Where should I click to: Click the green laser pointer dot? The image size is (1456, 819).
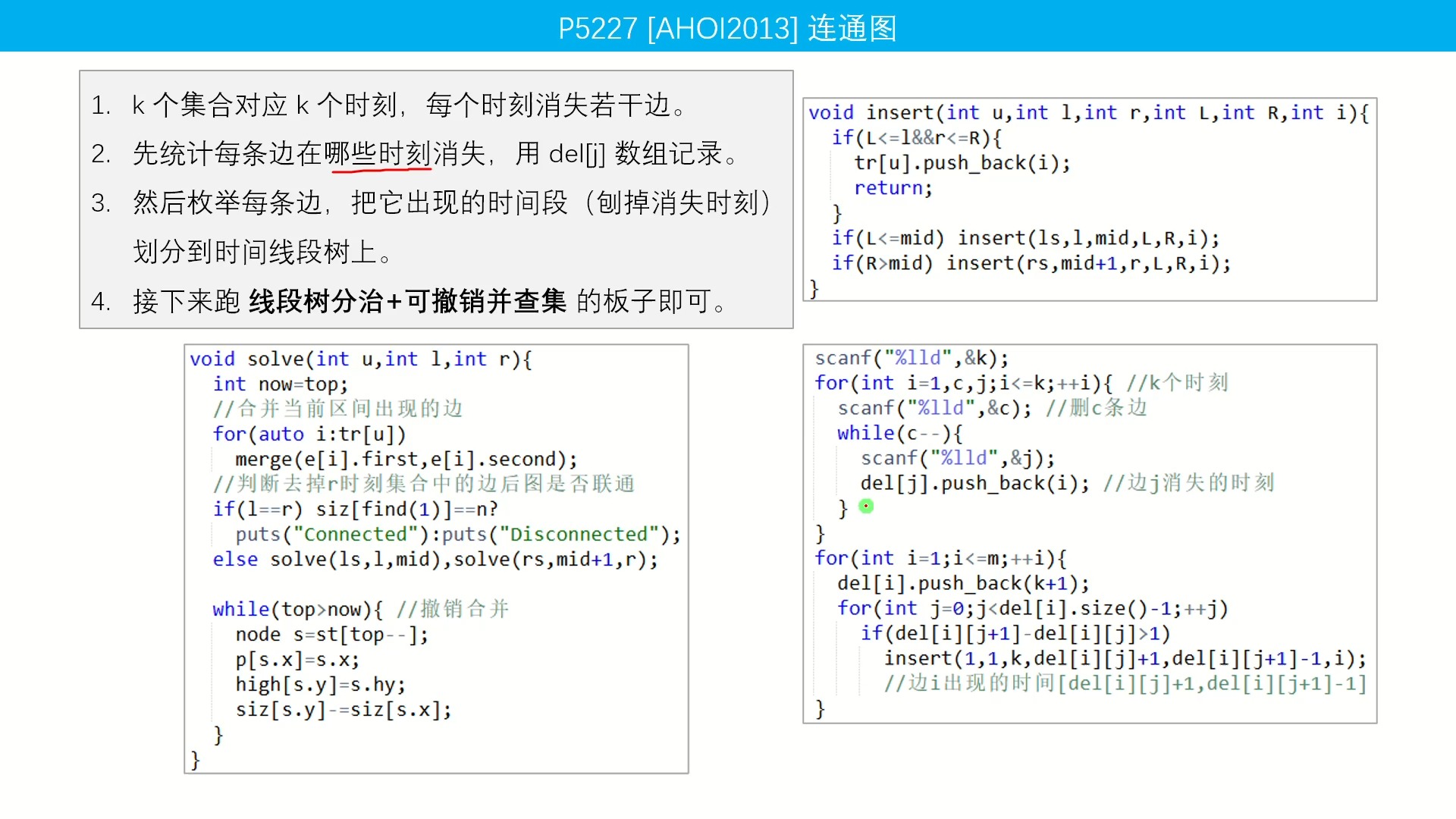coord(866,506)
